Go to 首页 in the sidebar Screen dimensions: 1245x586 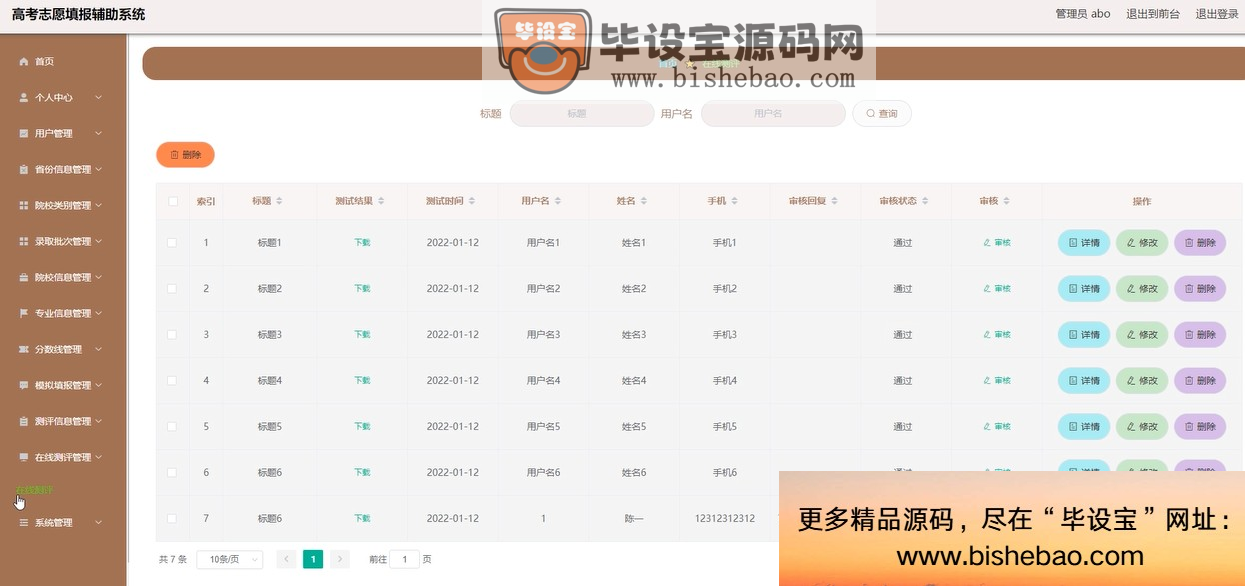point(44,62)
